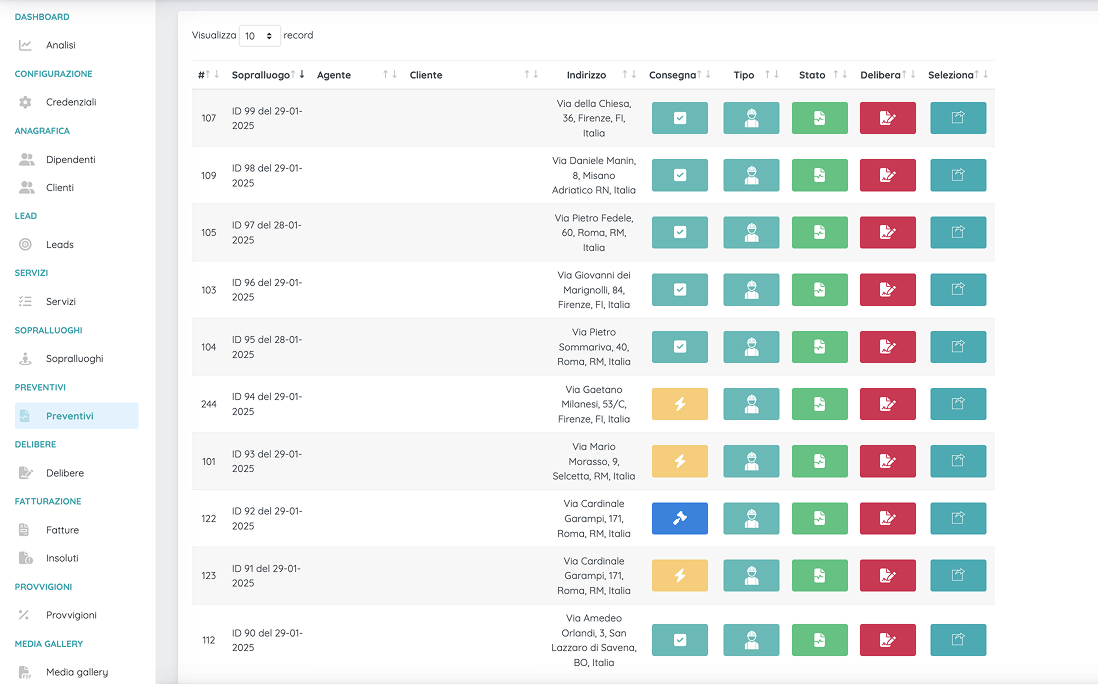Sort the table by Cliente column
1098x684 pixels.
click(x=426, y=75)
